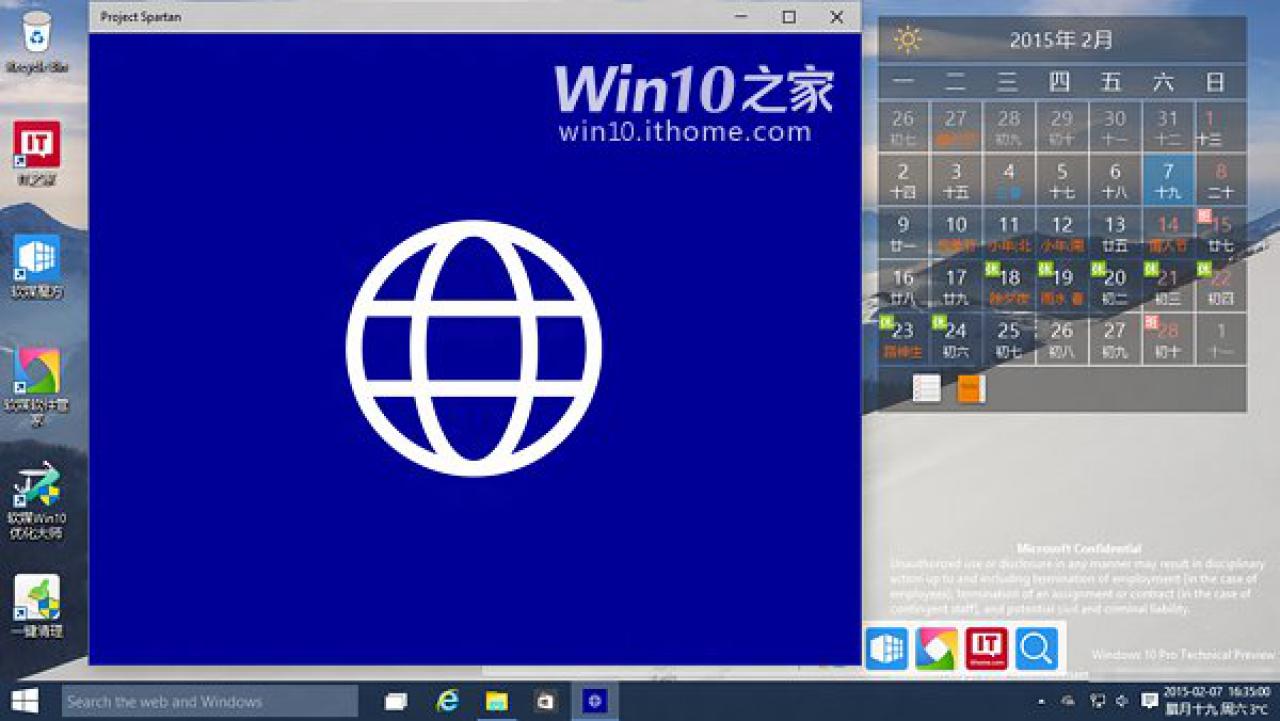Click the cloud icon in the system tray
Image resolution: width=1280 pixels, height=721 pixels.
point(1068,701)
